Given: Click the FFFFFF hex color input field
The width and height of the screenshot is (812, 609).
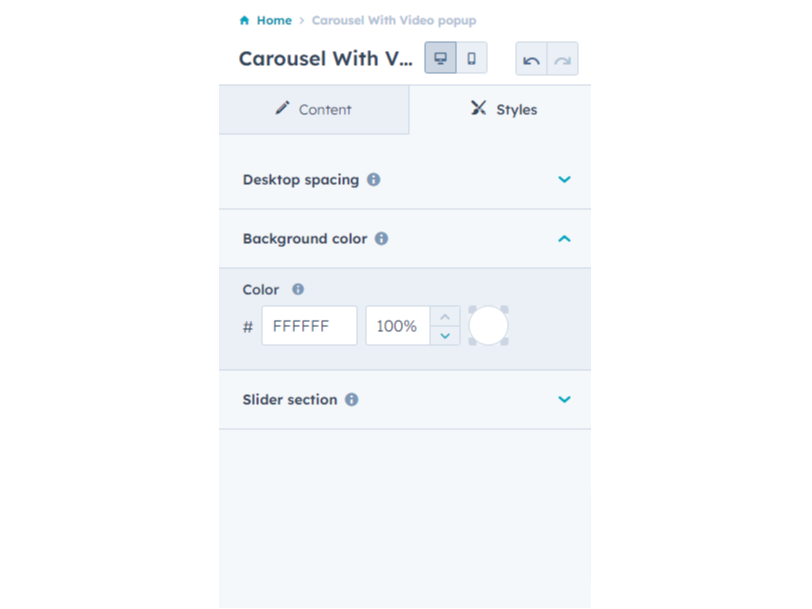Looking at the screenshot, I should pos(309,325).
